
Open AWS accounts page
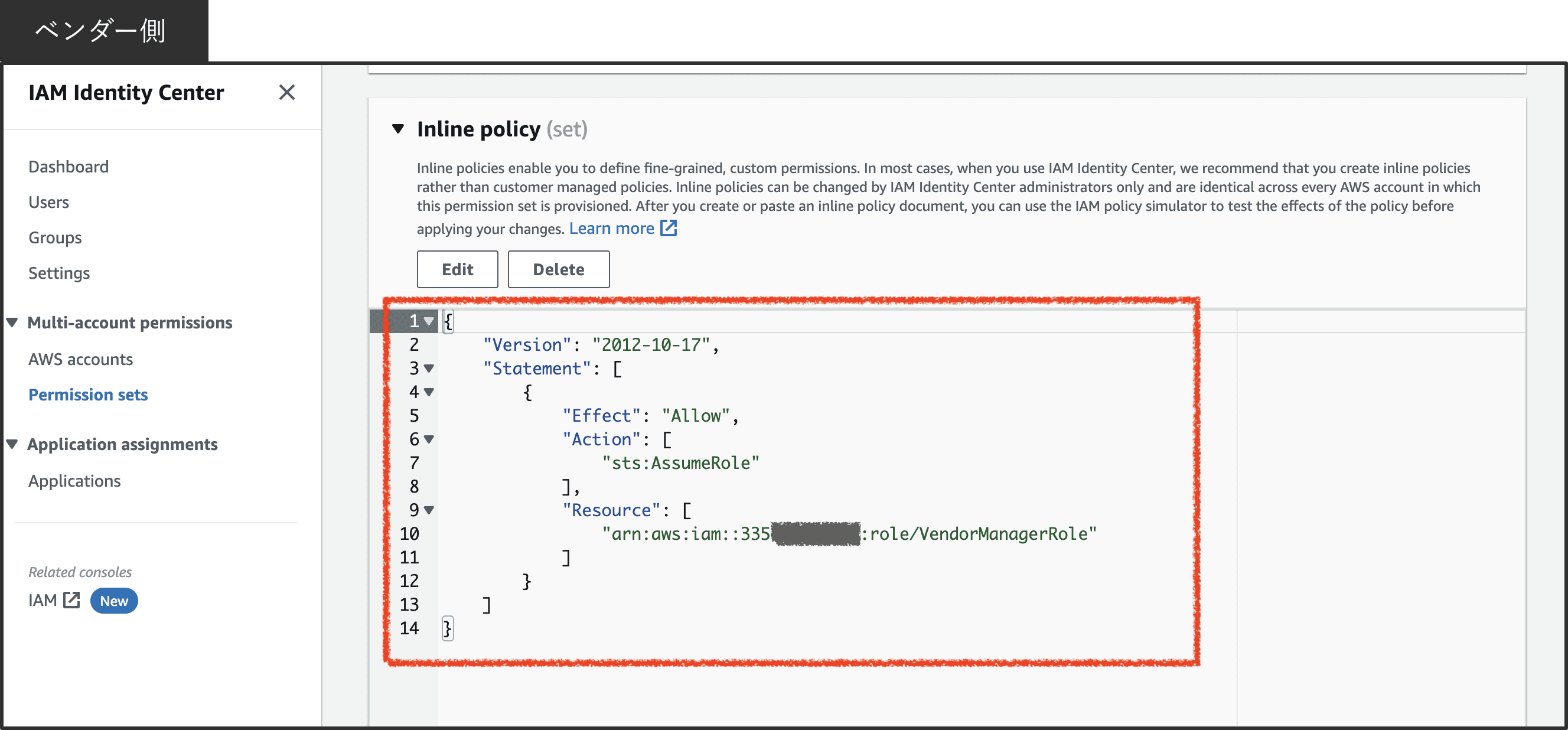coord(80,359)
